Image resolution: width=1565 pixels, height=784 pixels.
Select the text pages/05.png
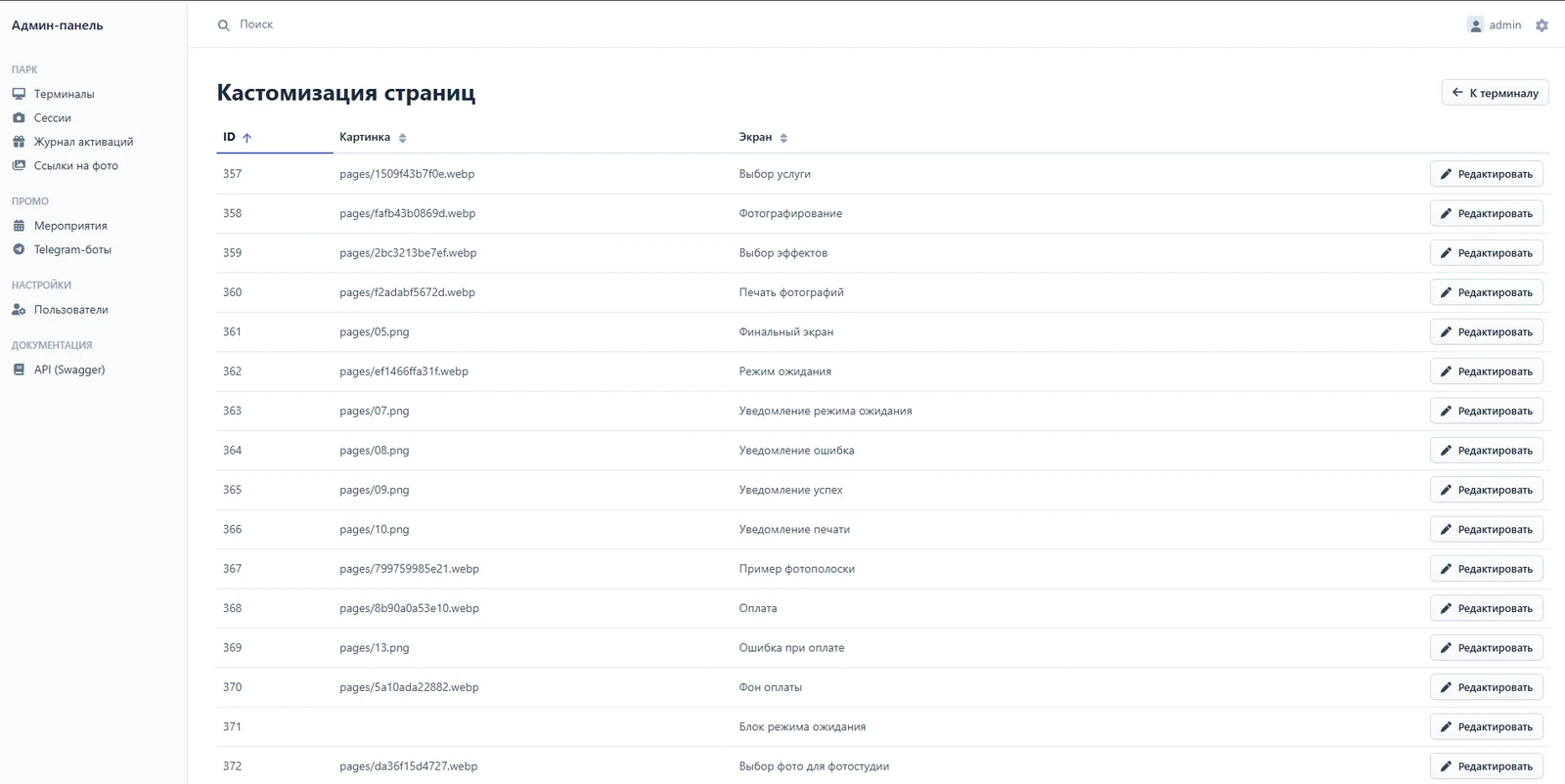tap(375, 331)
